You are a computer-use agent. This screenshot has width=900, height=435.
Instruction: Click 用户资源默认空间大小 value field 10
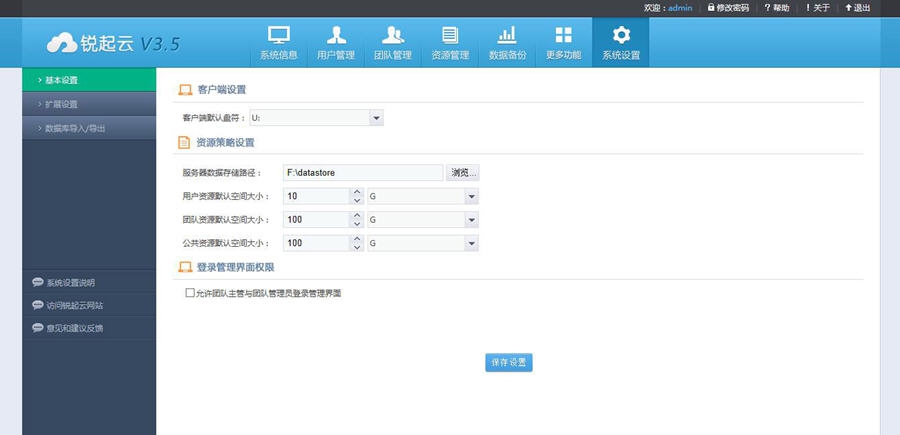click(316, 196)
